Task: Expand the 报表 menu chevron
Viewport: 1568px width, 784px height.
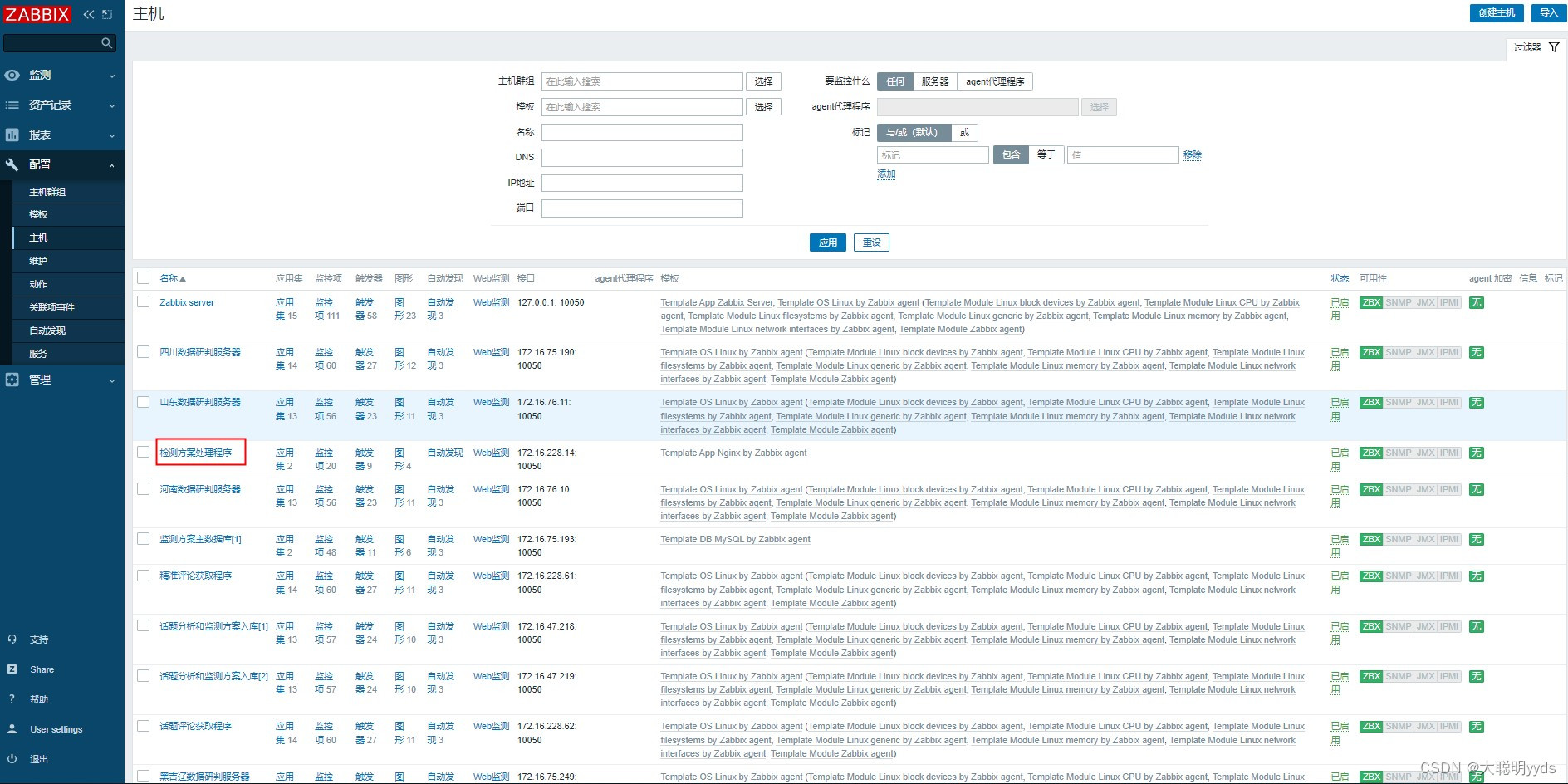Action: pos(112,135)
